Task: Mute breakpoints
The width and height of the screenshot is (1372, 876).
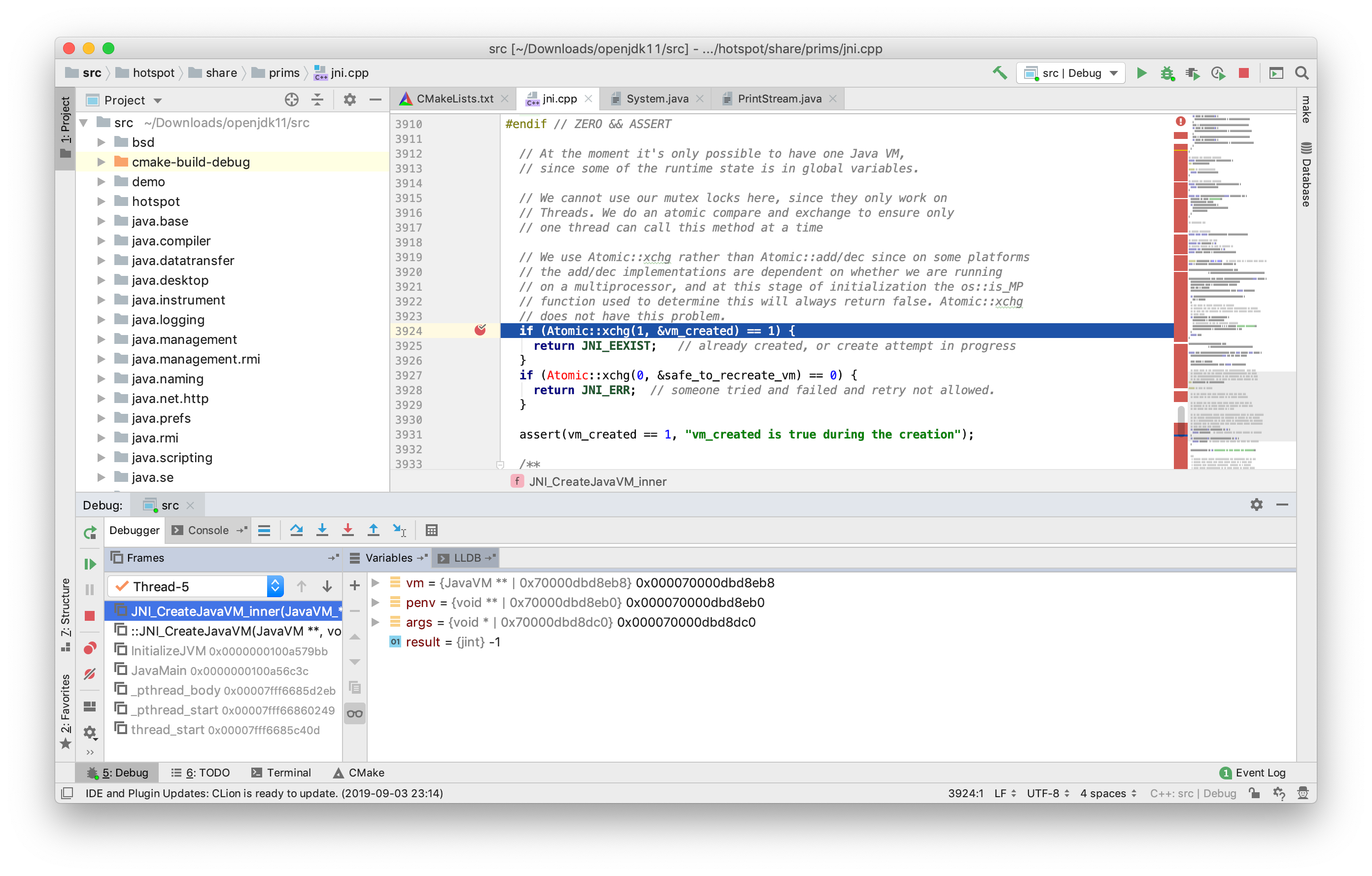Action: (90, 674)
